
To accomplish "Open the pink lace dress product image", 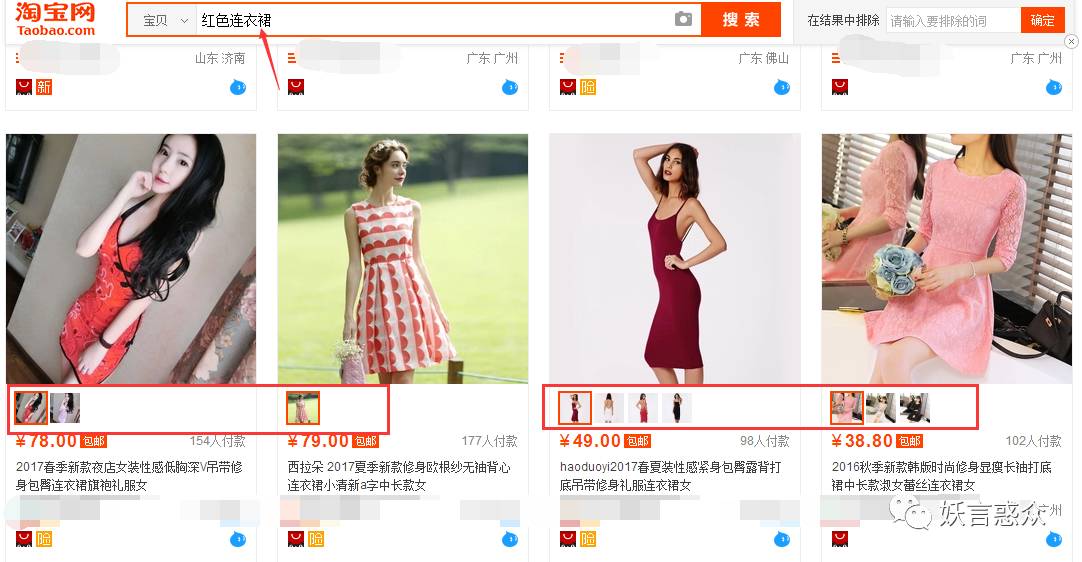I will (x=946, y=258).
